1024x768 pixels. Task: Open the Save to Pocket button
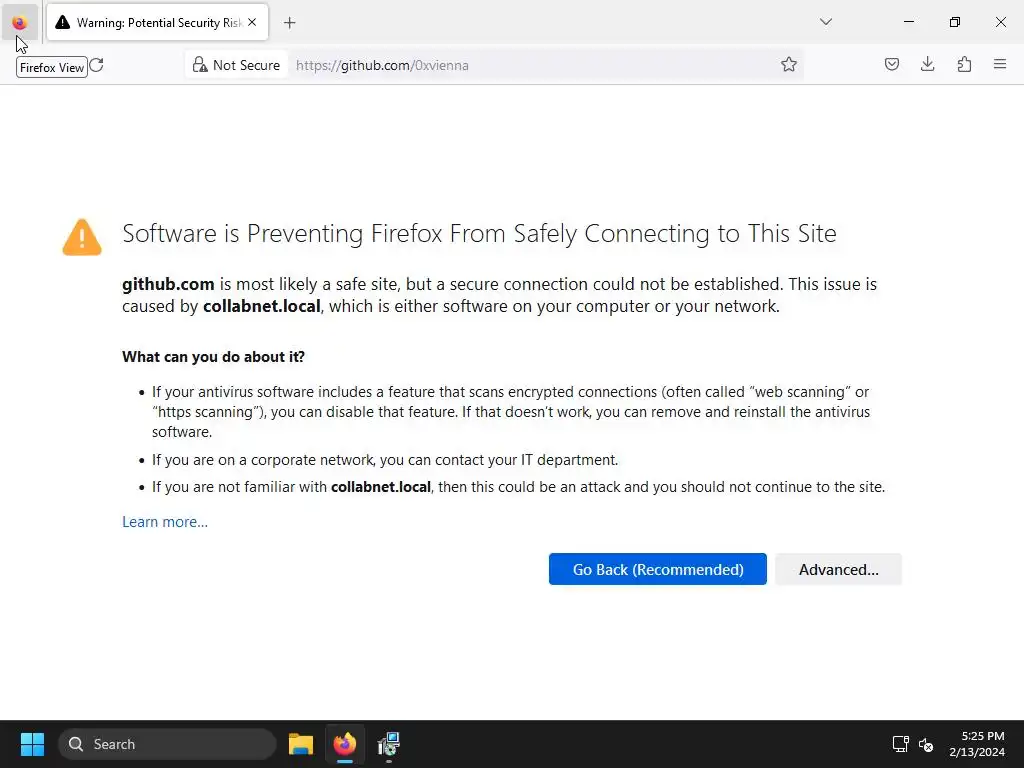click(x=892, y=65)
